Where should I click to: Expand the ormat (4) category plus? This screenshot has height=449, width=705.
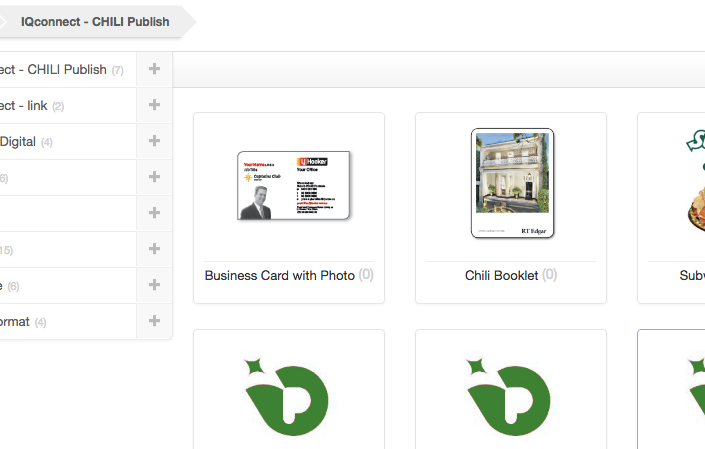click(x=154, y=320)
